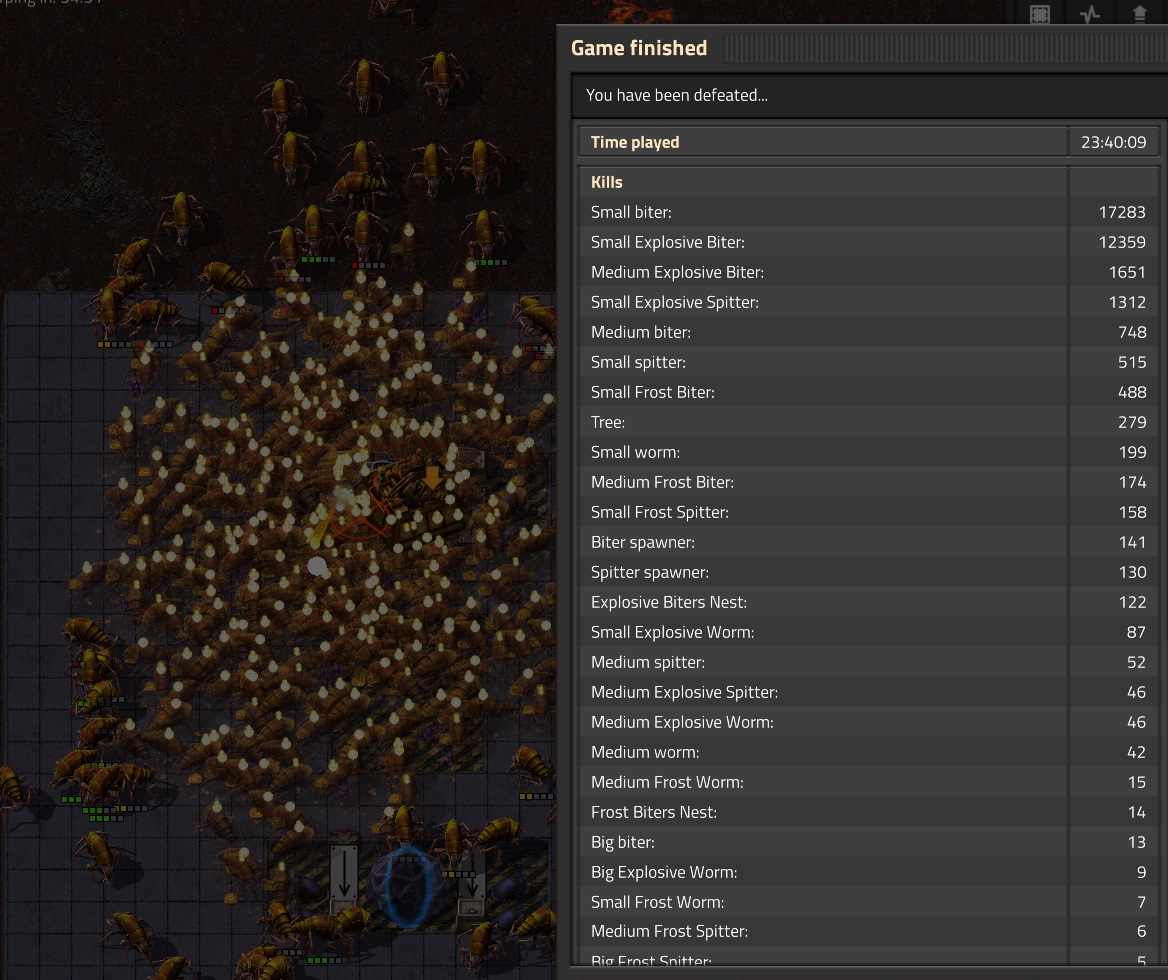Click the kill count 87
This screenshot has width=1168, height=980.
pos(1137,632)
